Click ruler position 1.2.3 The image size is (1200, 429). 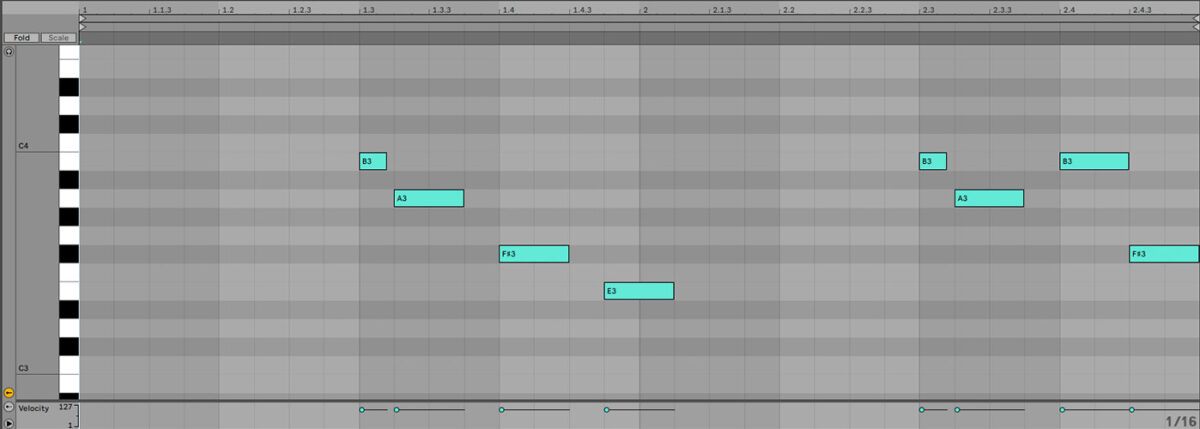pyautogui.click(x=302, y=10)
